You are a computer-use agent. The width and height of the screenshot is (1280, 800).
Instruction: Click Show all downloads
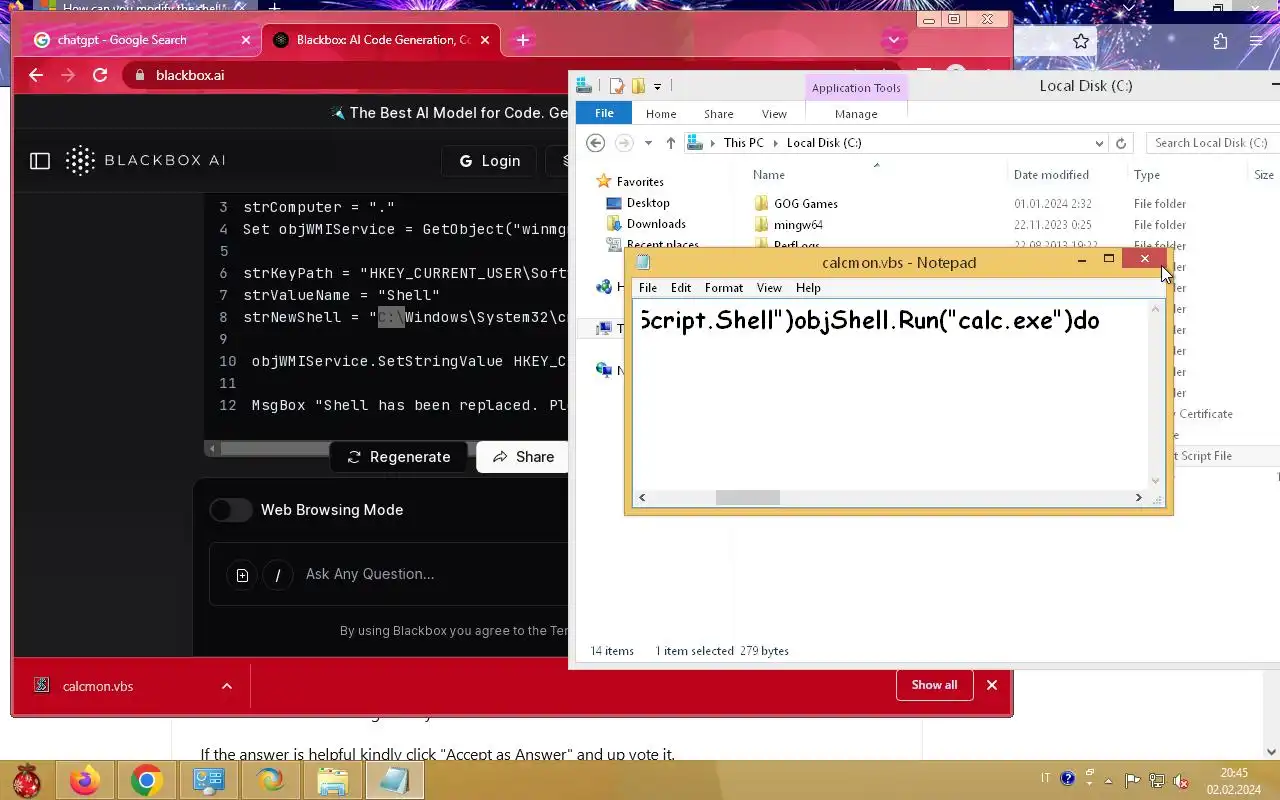[934, 685]
